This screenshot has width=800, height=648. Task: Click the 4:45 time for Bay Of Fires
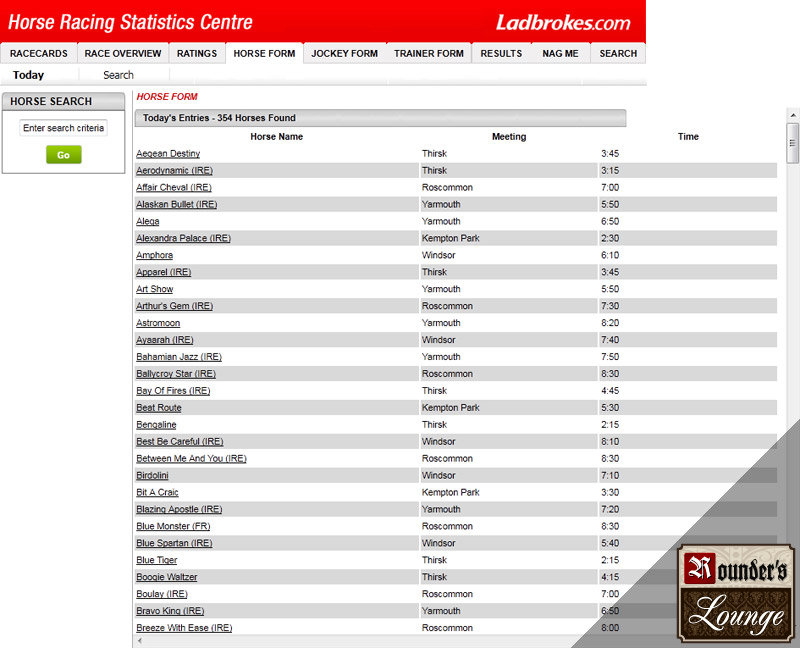610,391
